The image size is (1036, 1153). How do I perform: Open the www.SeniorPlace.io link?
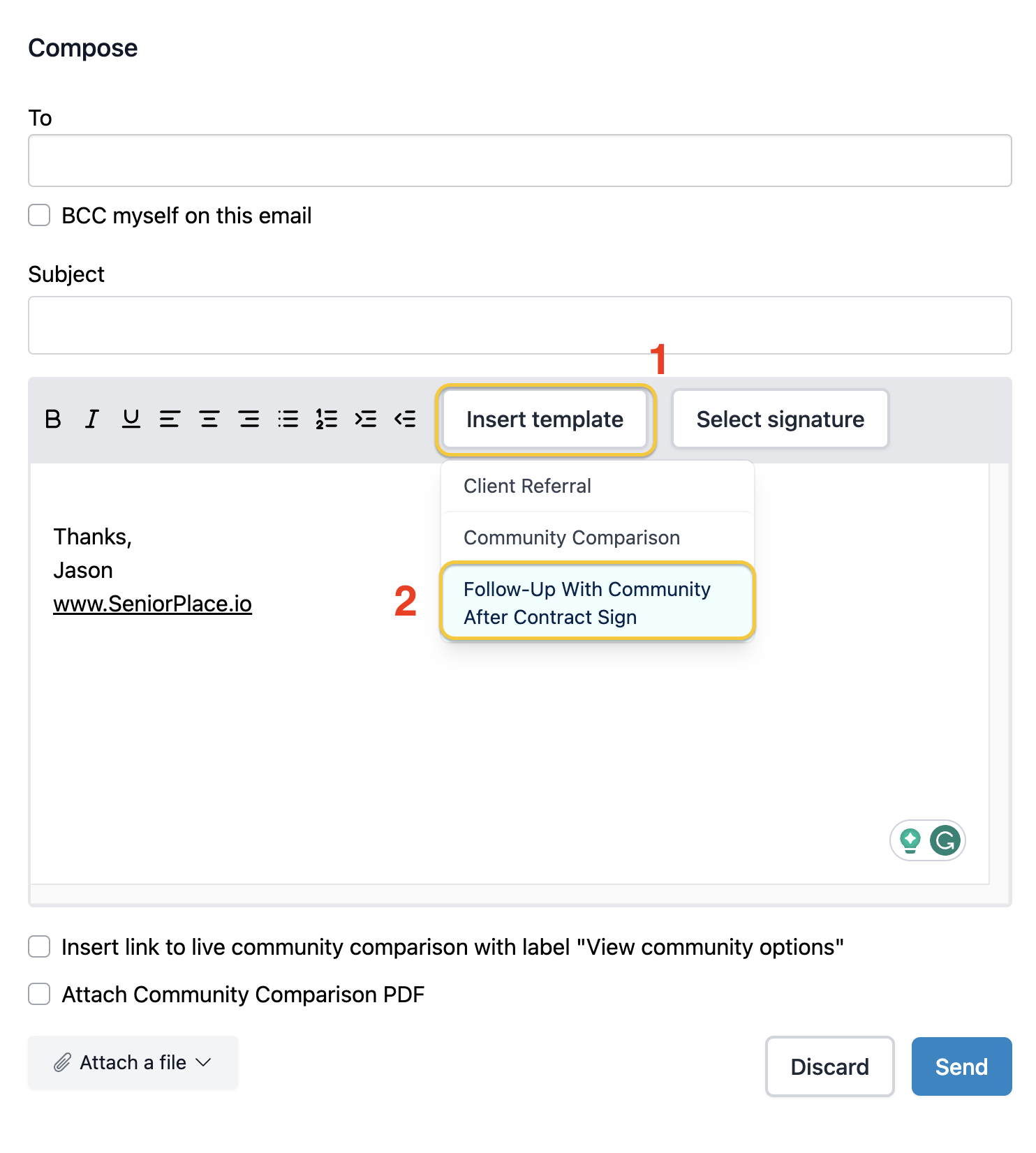pos(152,603)
